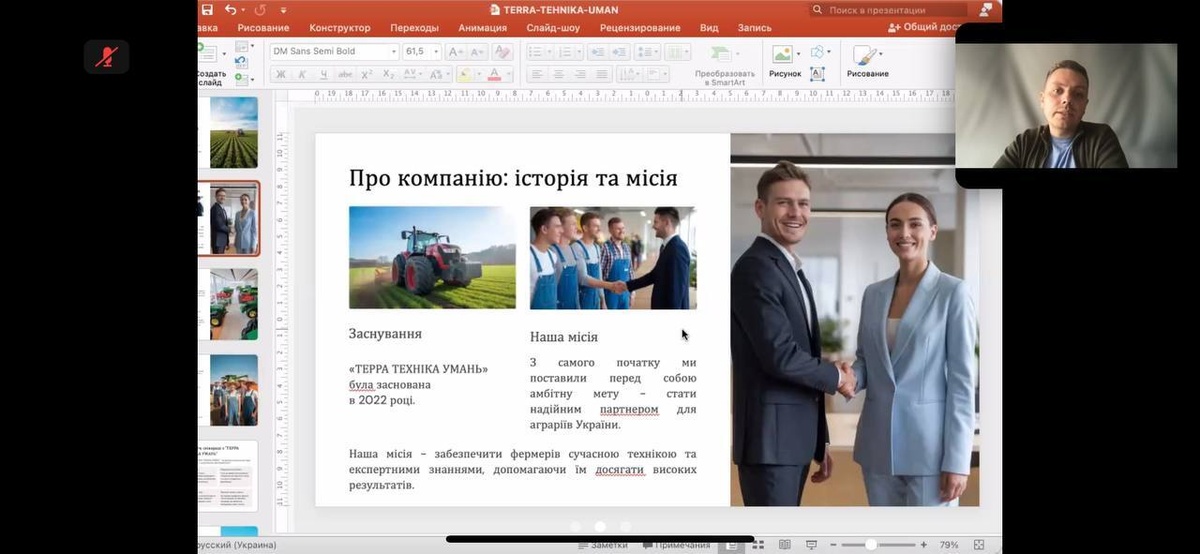
Task: Click the text highlight color swatch
Action: pos(464,75)
